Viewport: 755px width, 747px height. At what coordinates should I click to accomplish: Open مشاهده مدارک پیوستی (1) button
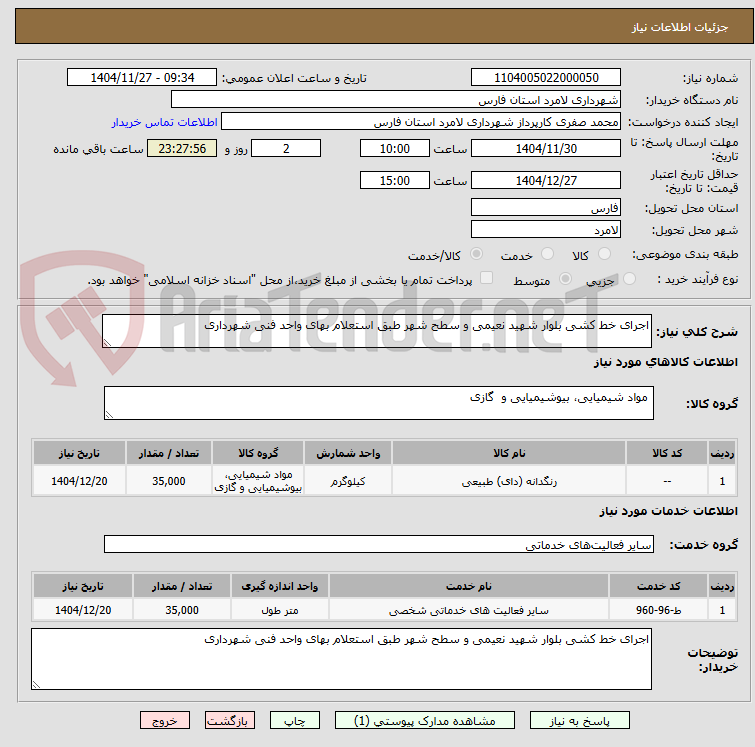coord(424,721)
